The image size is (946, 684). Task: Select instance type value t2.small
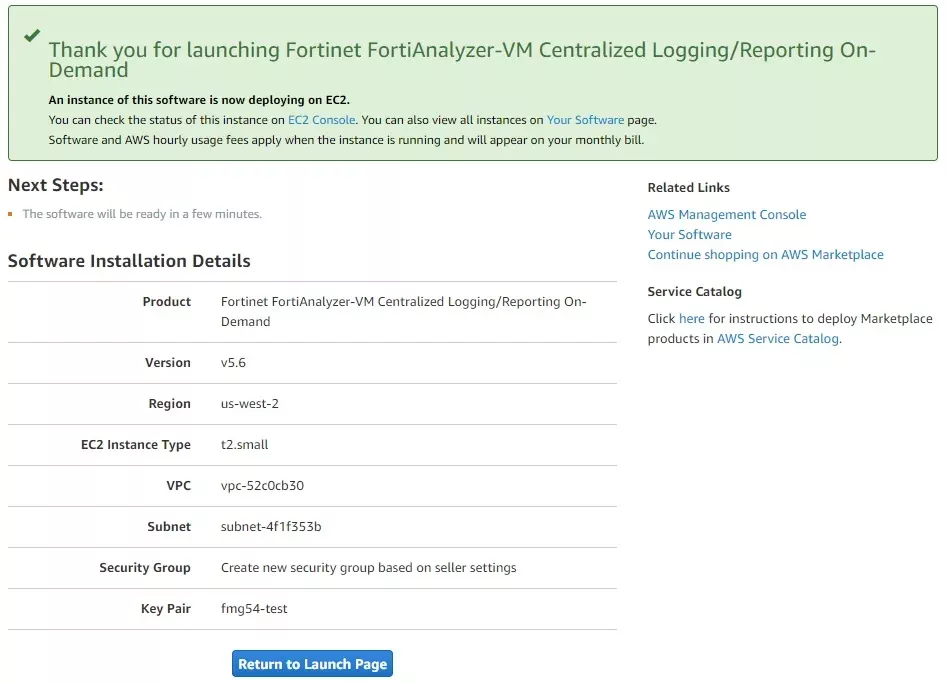pyautogui.click(x=244, y=445)
